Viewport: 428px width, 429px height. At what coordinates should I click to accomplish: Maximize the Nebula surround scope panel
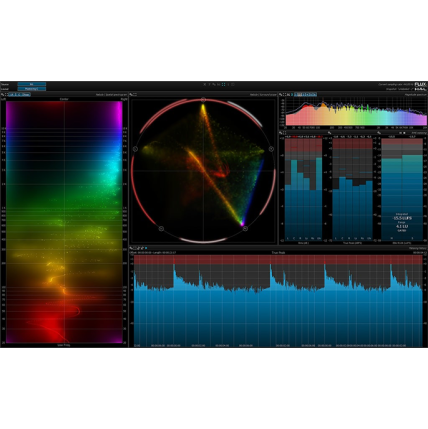tap(135, 95)
